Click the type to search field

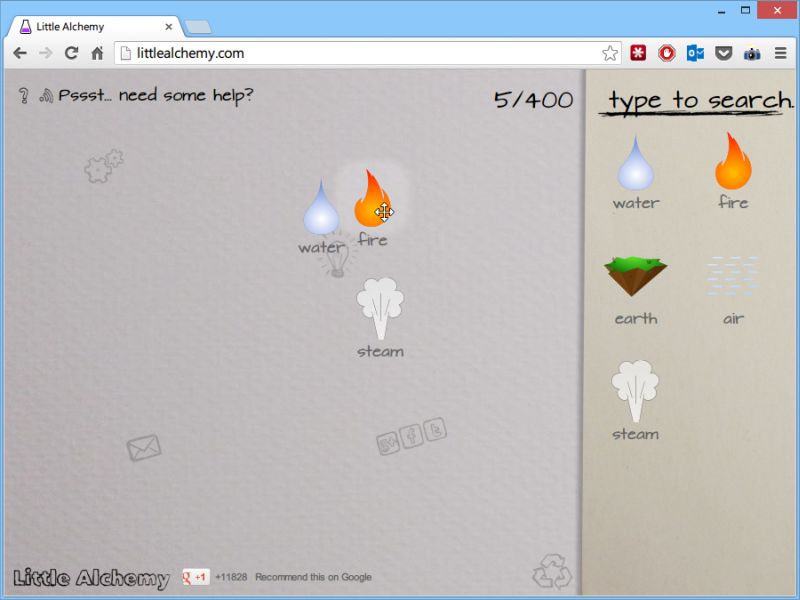point(696,101)
